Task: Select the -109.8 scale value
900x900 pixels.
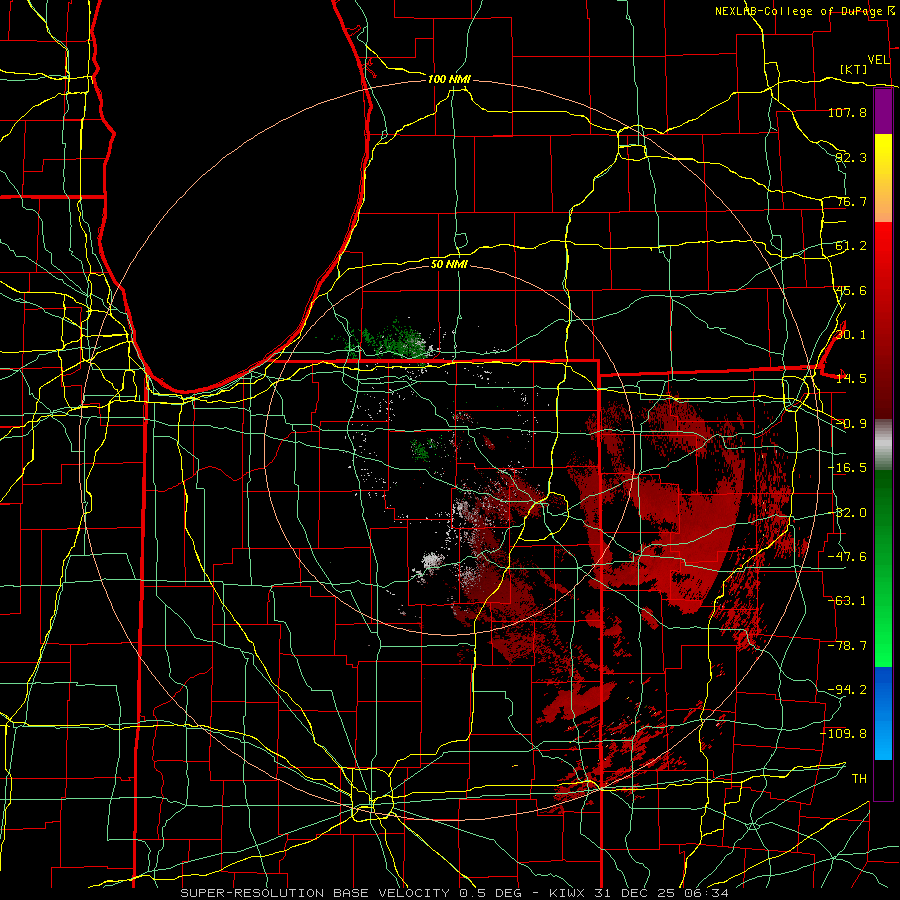Action: coord(844,734)
